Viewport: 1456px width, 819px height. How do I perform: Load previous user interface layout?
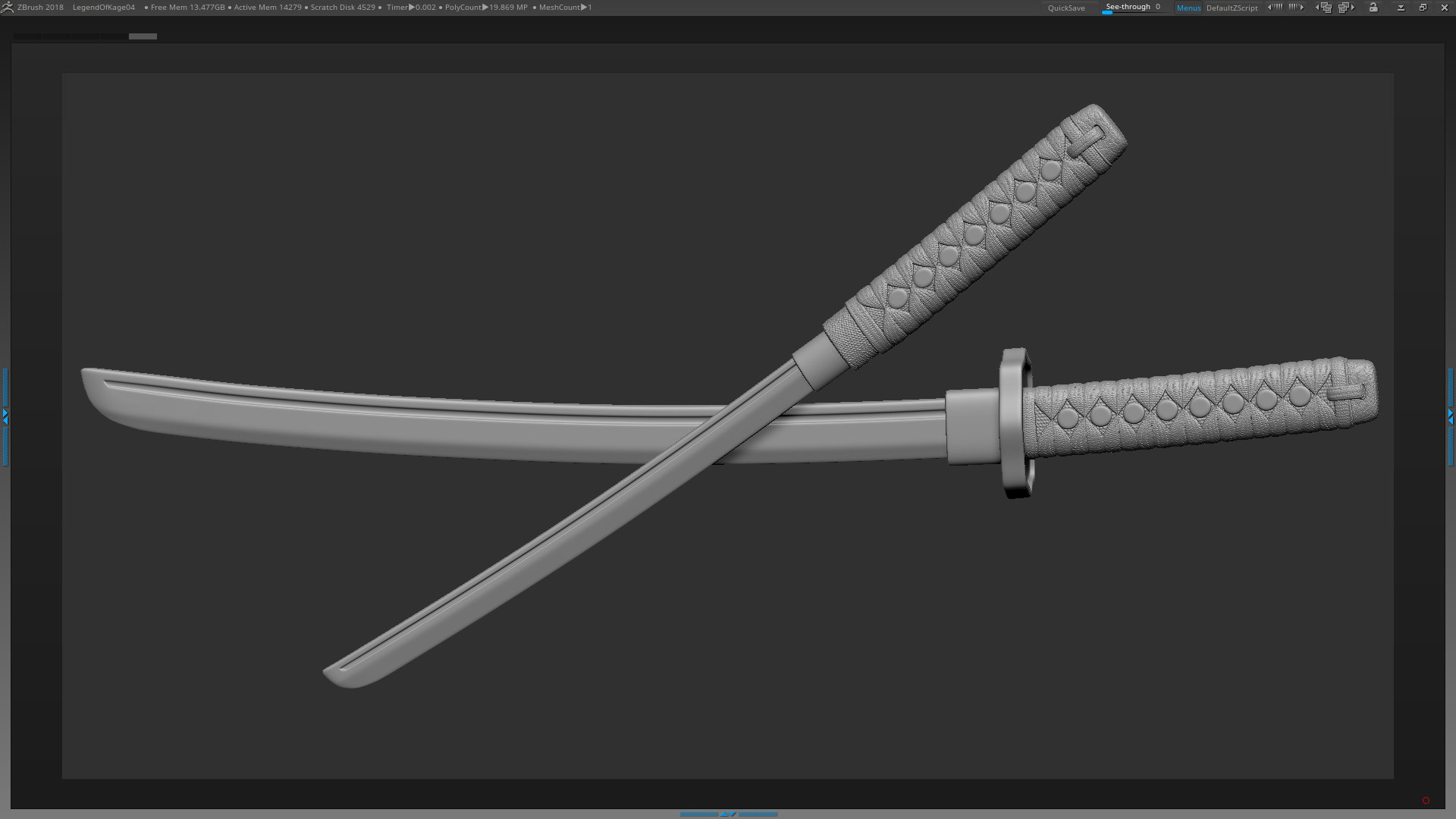click(x=1324, y=8)
